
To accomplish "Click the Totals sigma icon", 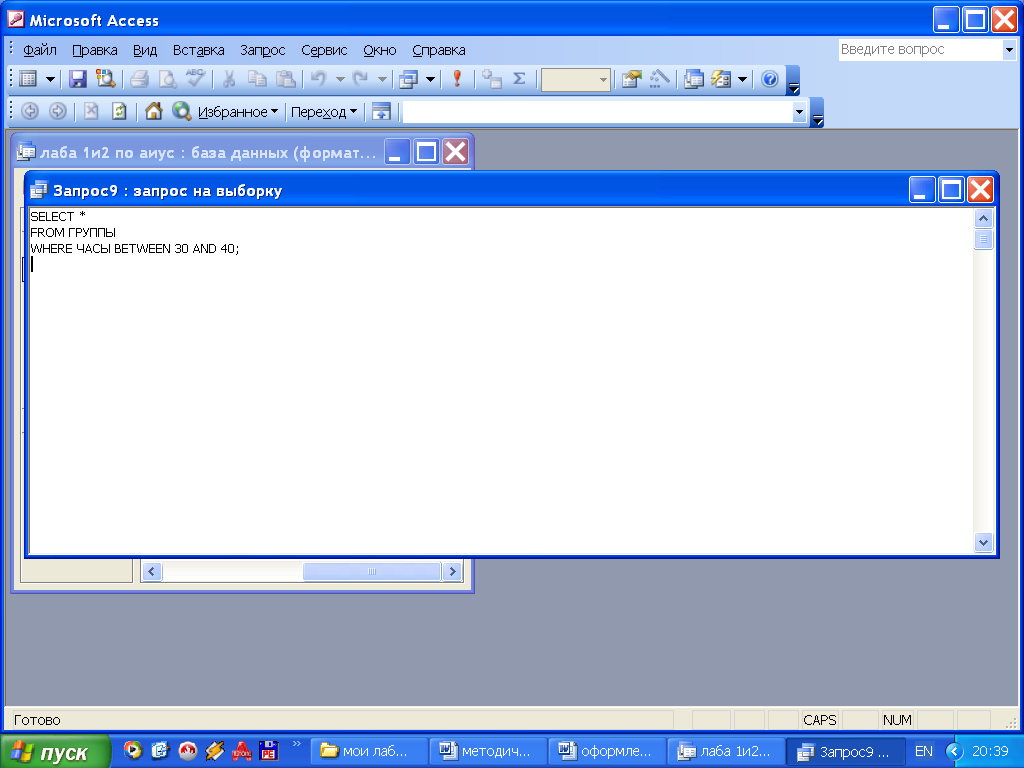I will [x=519, y=80].
